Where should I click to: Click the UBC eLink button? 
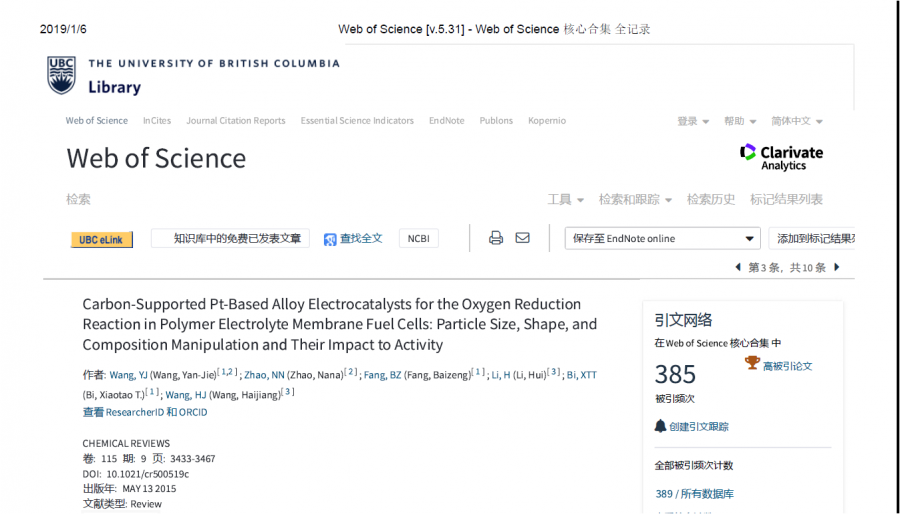click(x=101, y=240)
